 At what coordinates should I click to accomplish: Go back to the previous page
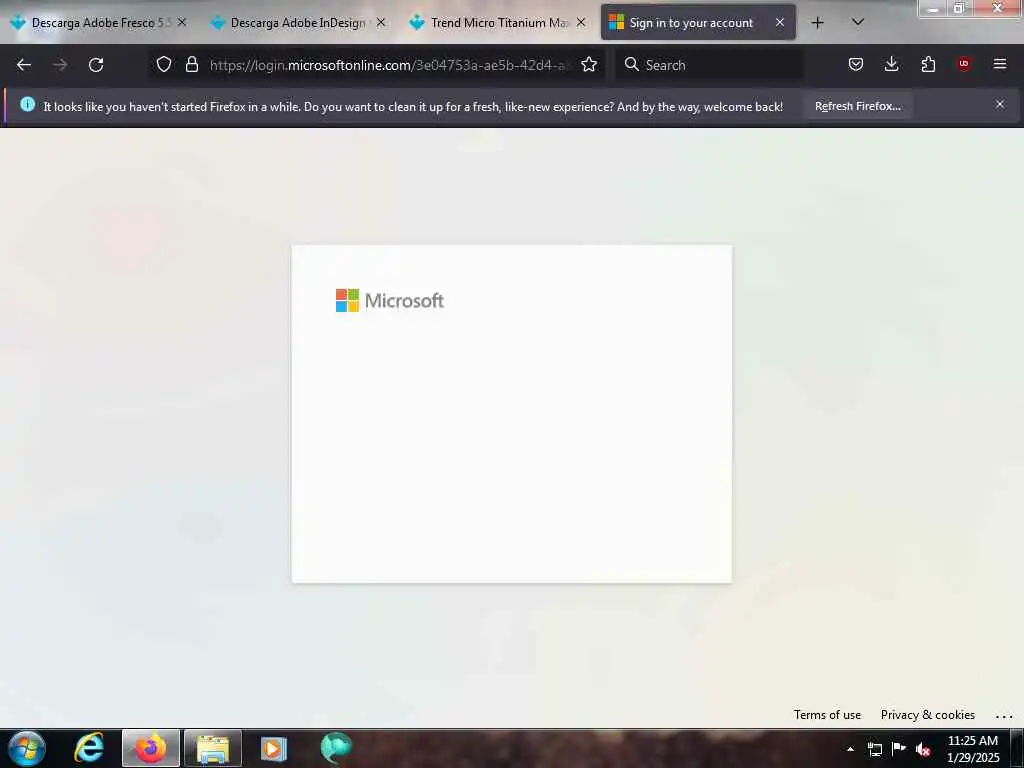point(24,65)
